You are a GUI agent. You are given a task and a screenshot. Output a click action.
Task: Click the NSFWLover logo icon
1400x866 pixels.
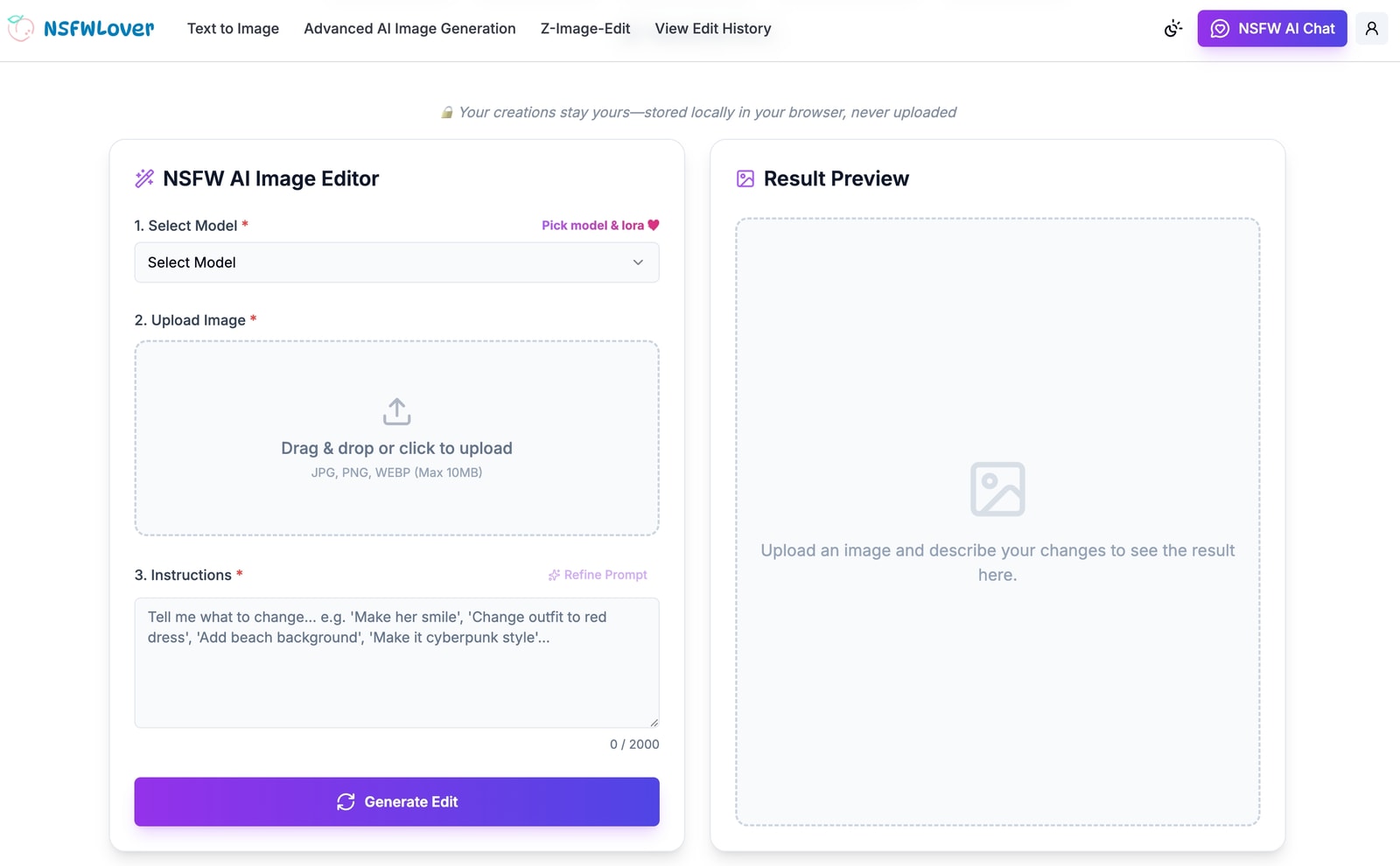(x=21, y=28)
